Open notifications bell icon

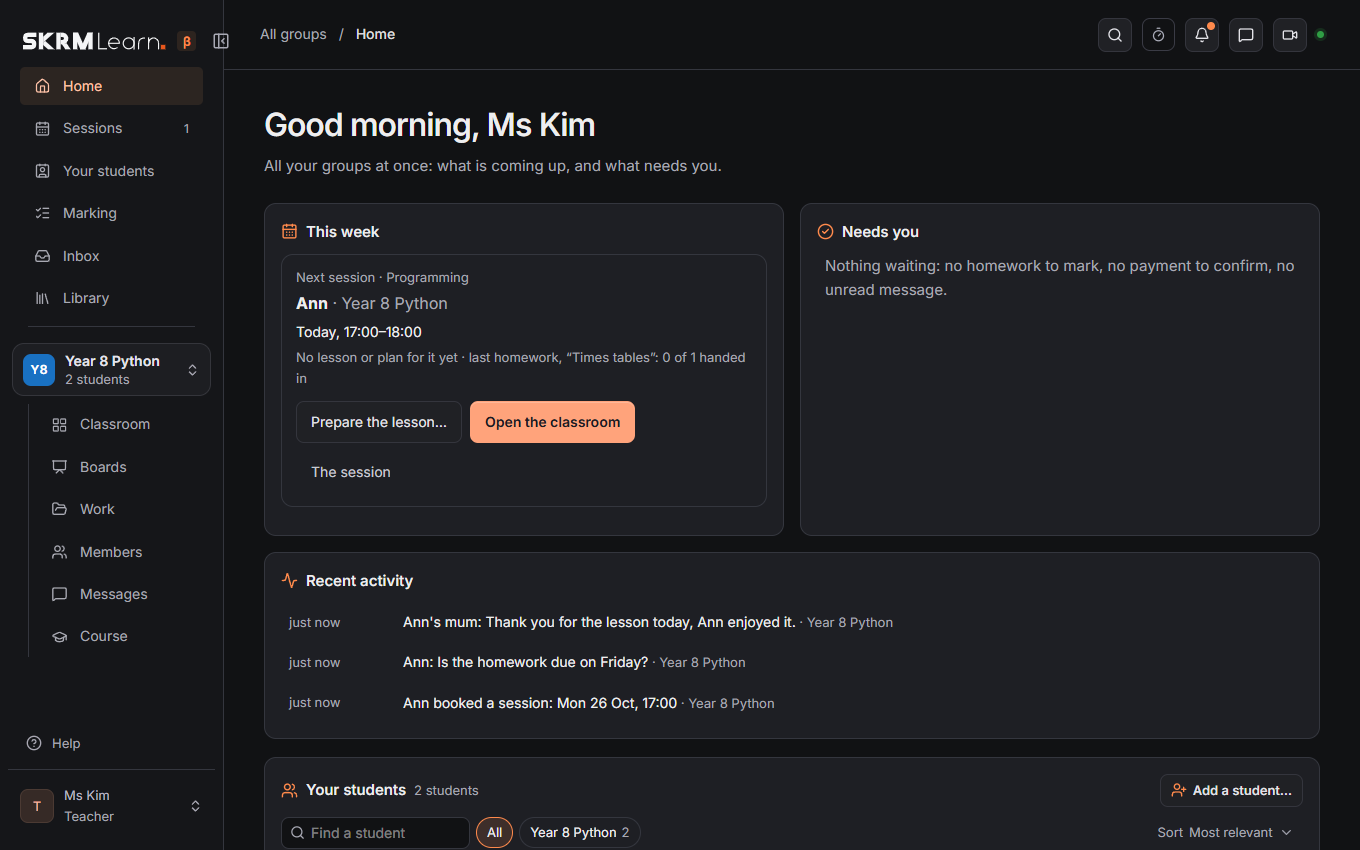point(1202,35)
